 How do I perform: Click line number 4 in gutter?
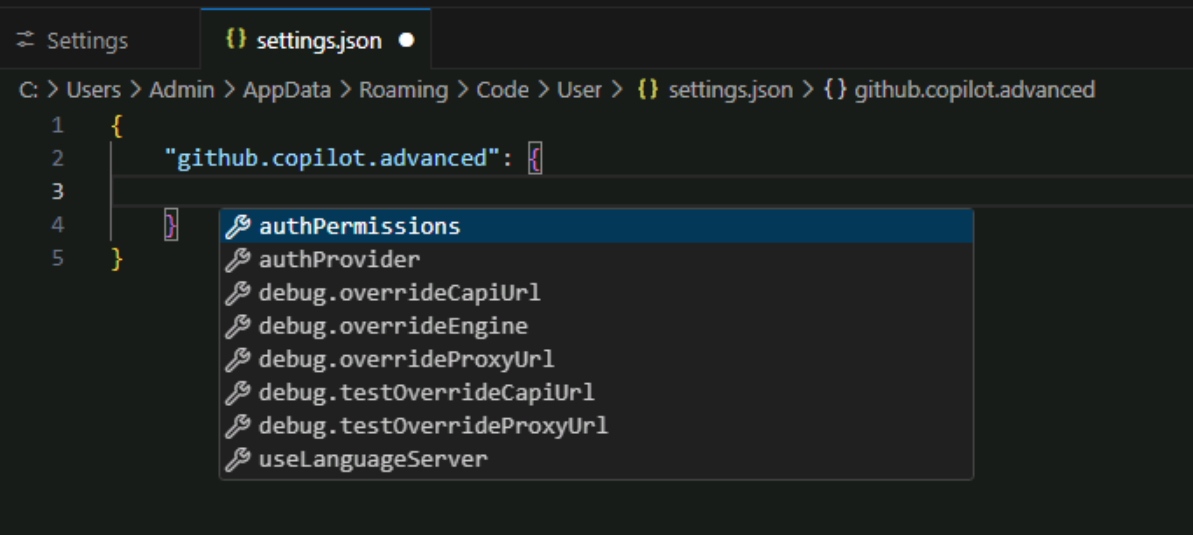(x=58, y=225)
